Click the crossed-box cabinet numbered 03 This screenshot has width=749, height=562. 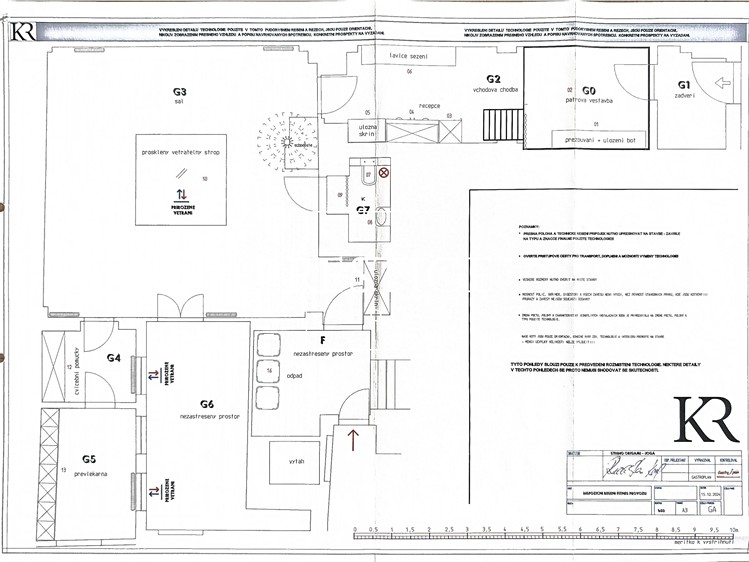(x=450, y=131)
